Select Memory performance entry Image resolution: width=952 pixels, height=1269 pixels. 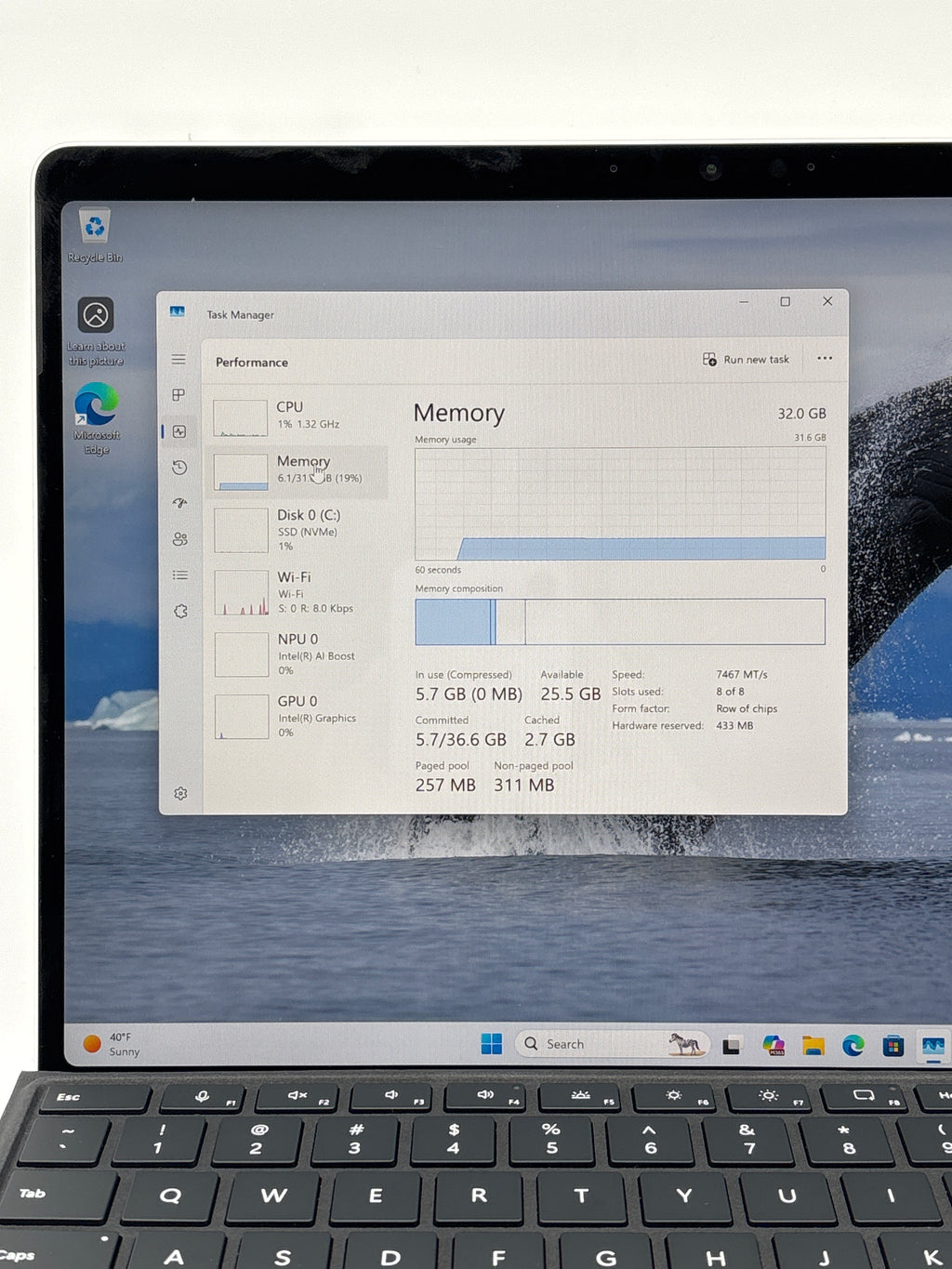pos(297,470)
